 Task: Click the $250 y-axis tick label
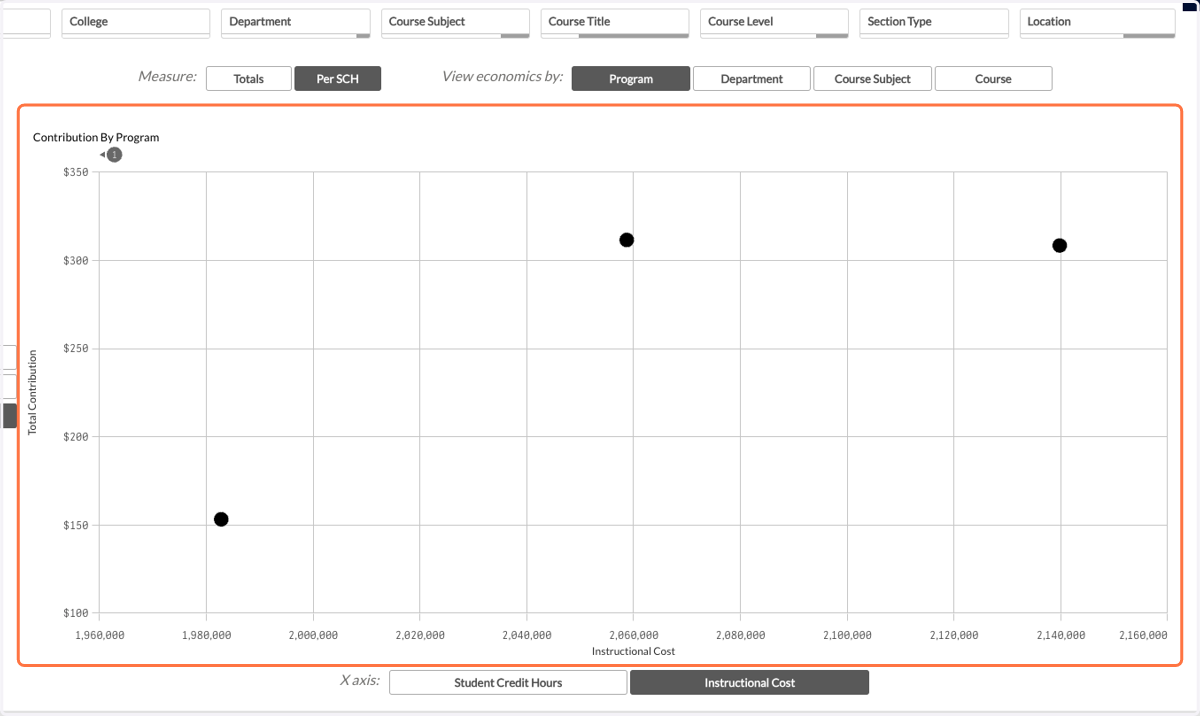click(x=77, y=349)
